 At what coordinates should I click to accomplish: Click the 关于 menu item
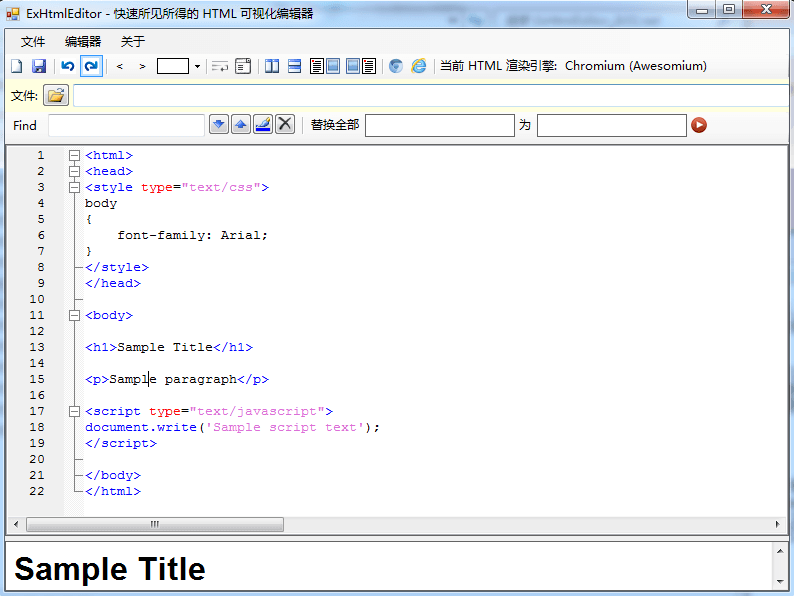133,41
